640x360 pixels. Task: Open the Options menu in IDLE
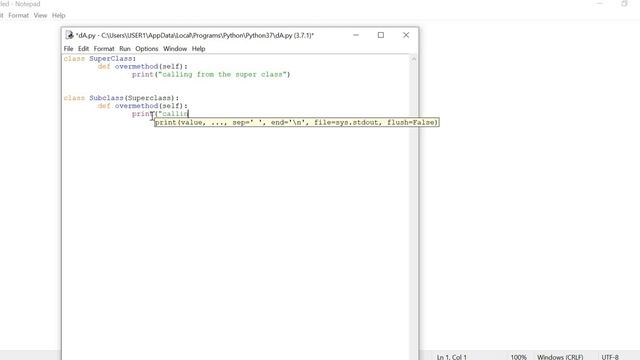pos(147,49)
